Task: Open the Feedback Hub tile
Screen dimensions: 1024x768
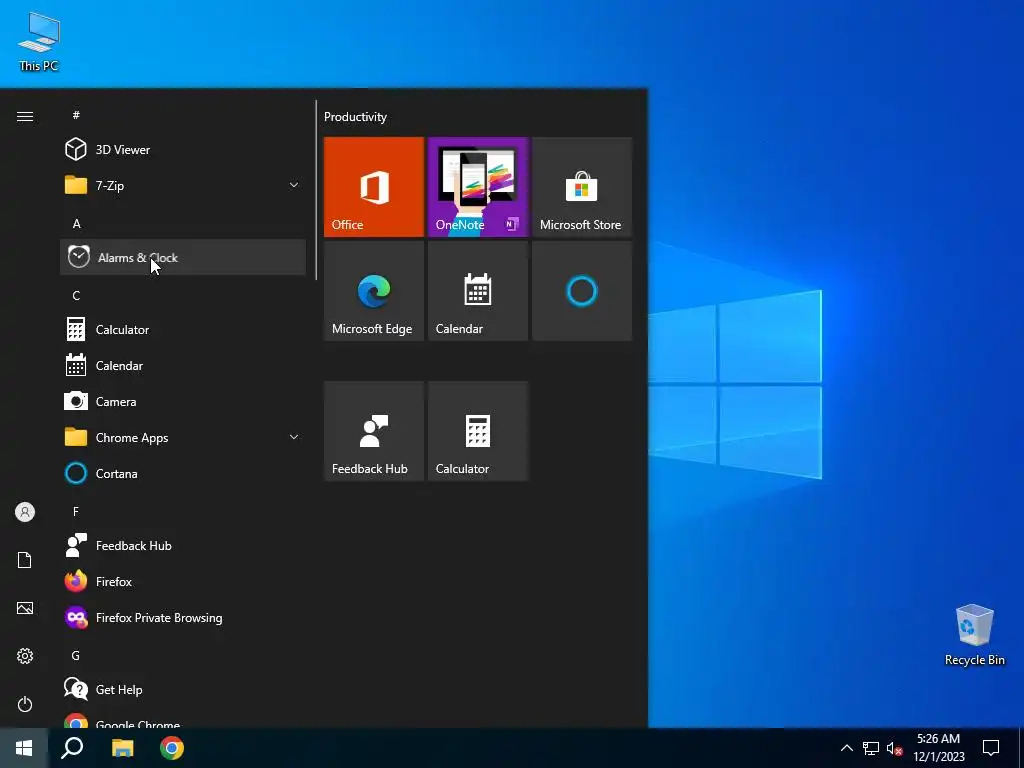Action: point(374,431)
